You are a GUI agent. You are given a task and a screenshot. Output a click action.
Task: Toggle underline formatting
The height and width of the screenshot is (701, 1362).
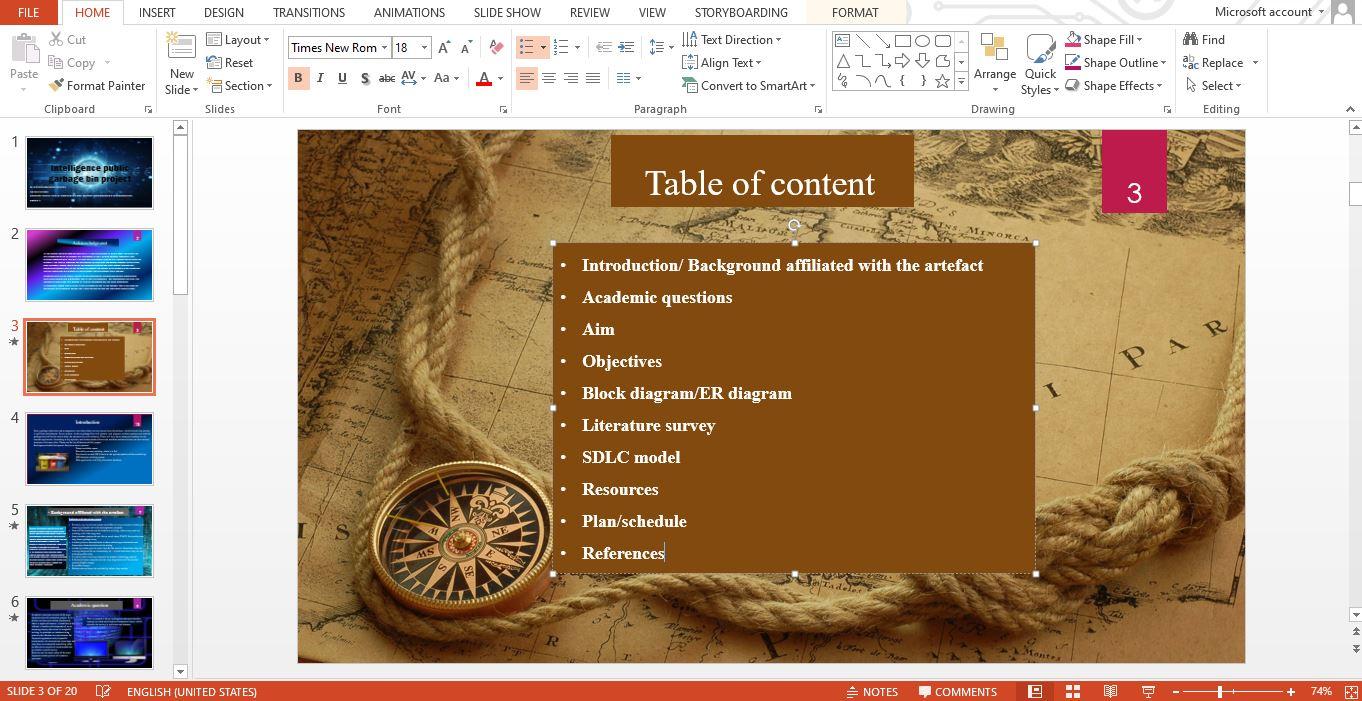coord(341,78)
